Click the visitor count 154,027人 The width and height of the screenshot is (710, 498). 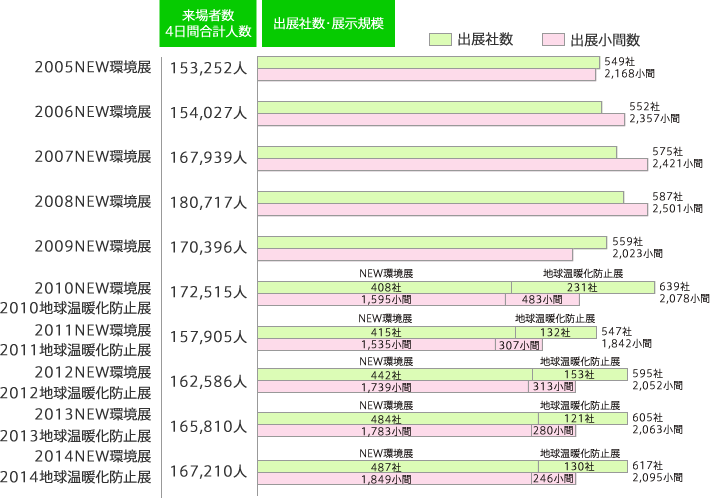pyautogui.click(x=208, y=113)
